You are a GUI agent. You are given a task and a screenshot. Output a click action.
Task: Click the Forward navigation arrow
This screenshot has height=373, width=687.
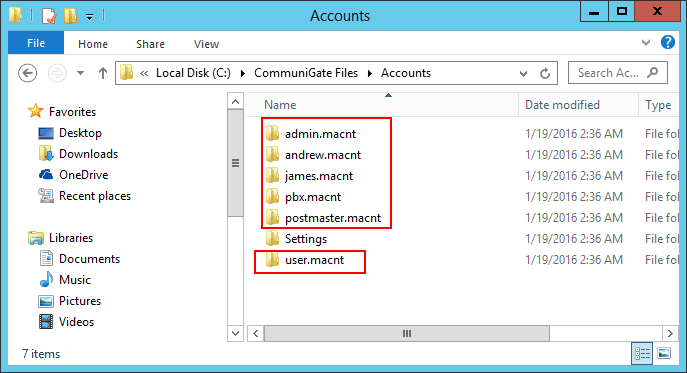pyautogui.click(x=57, y=73)
